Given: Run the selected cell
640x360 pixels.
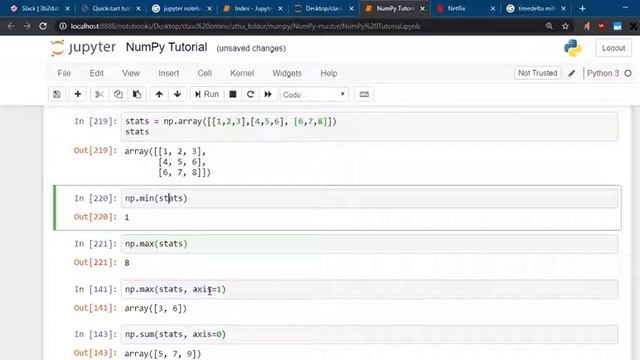Looking at the screenshot, I should [x=207, y=94].
